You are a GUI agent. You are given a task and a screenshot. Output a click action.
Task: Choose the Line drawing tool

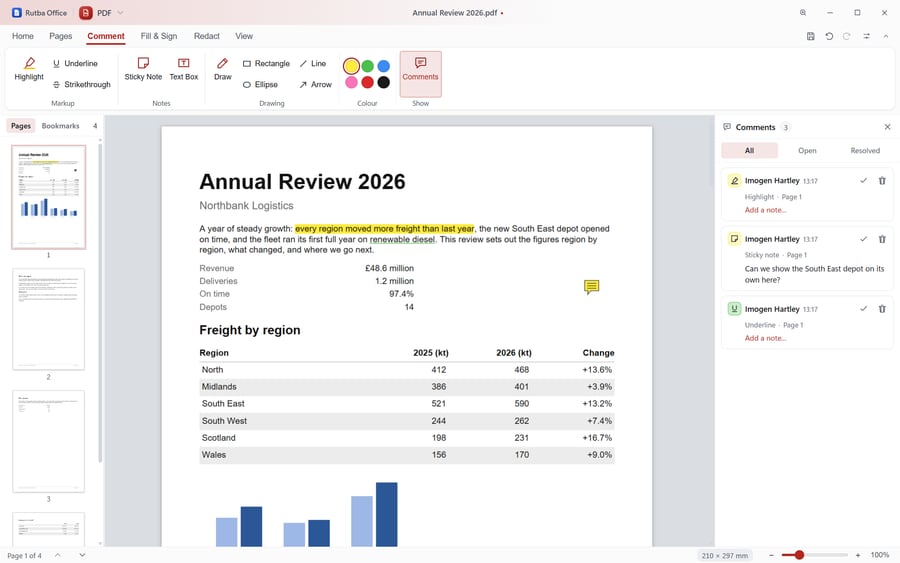coord(313,64)
